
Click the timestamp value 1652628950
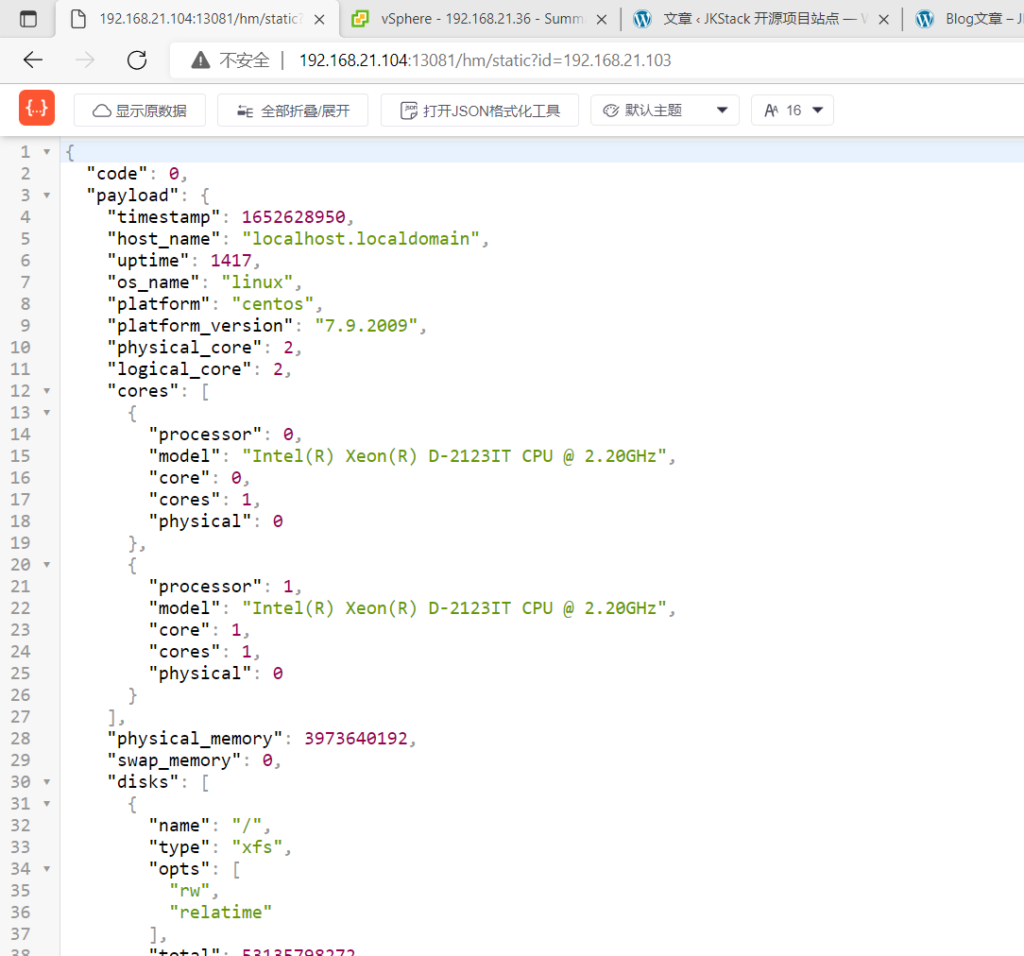pos(293,217)
